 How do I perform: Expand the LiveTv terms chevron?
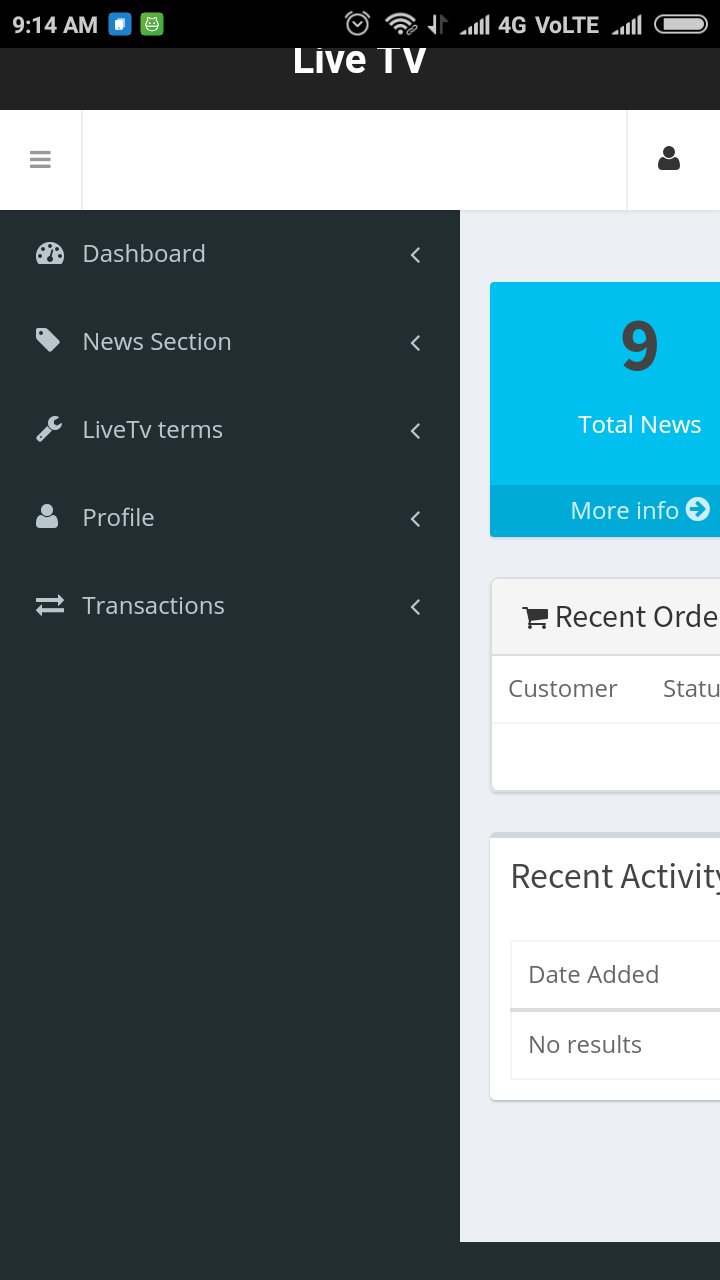[415, 431]
